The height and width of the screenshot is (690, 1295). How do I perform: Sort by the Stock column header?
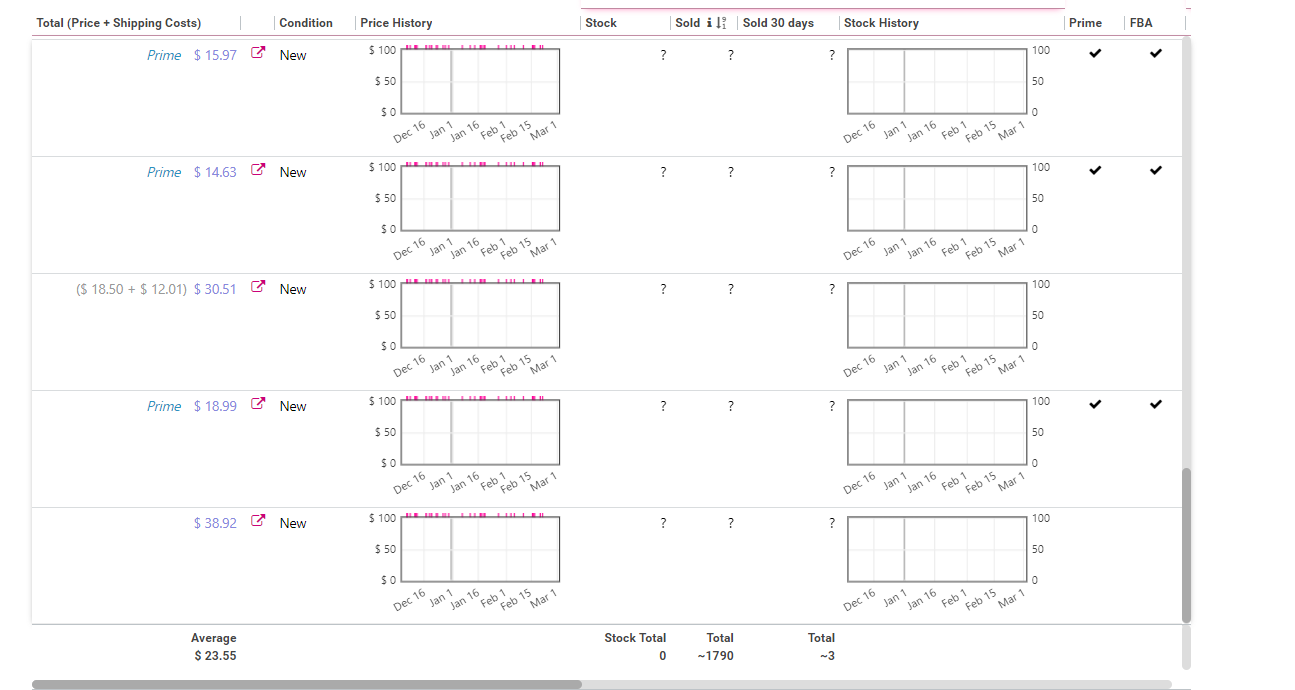coord(601,23)
